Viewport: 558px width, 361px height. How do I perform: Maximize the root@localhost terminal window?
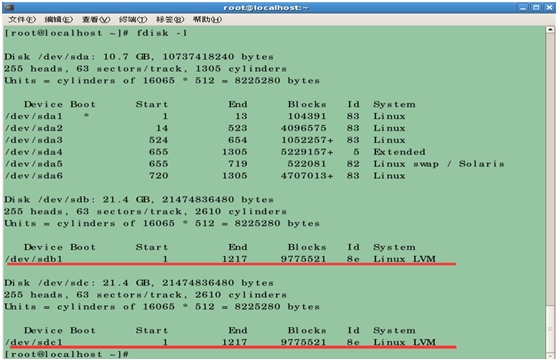click(536, 7)
